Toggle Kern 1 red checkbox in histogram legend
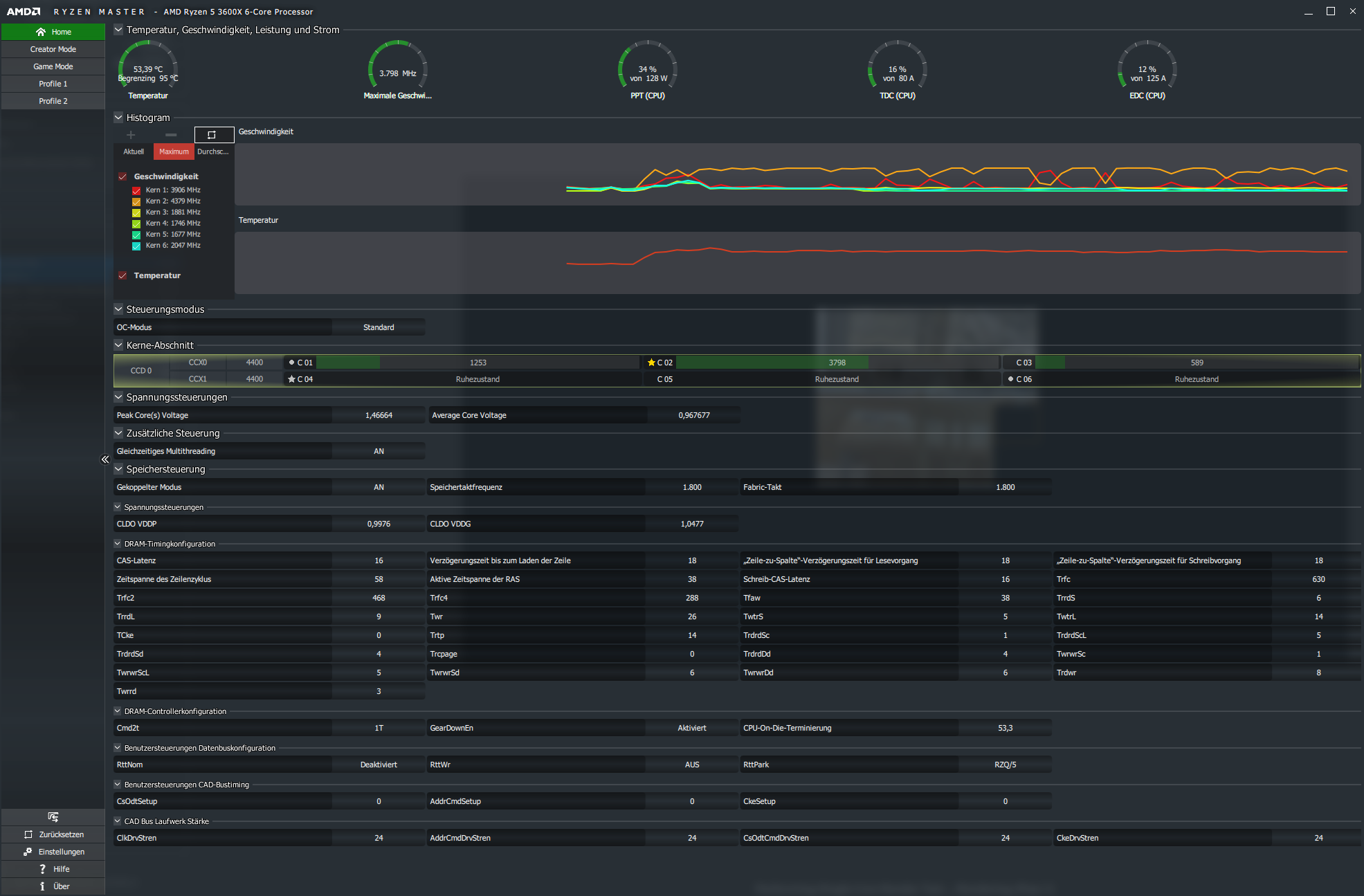This screenshot has width=1364, height=896. [136, 190]
